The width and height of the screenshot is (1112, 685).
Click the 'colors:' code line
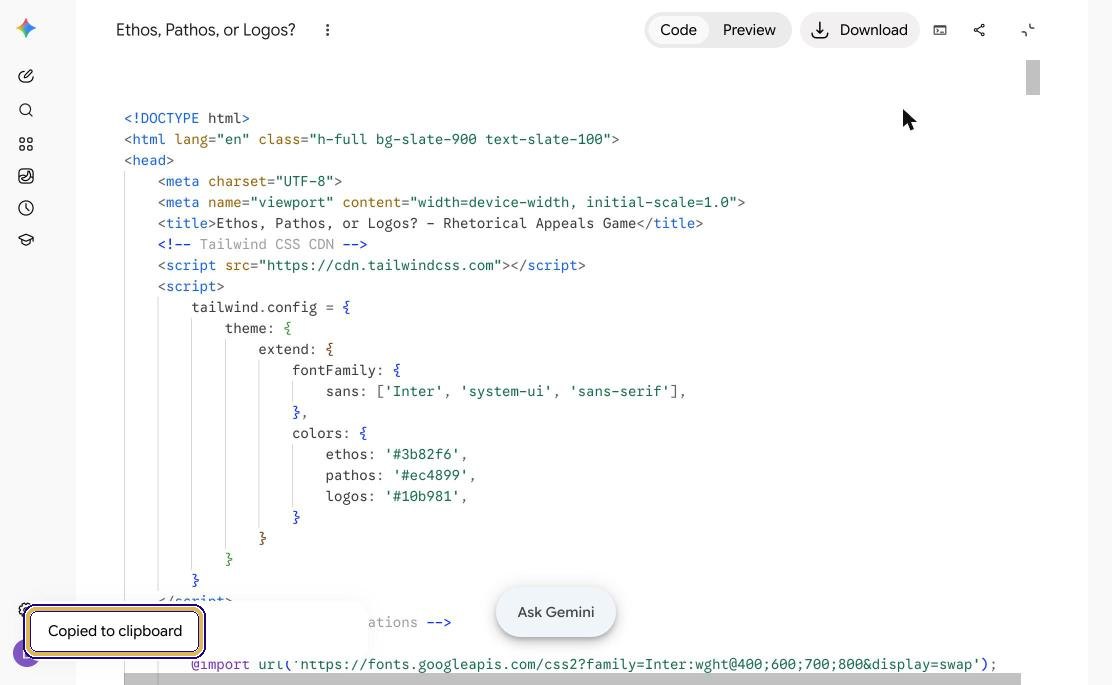click(330, 433)
